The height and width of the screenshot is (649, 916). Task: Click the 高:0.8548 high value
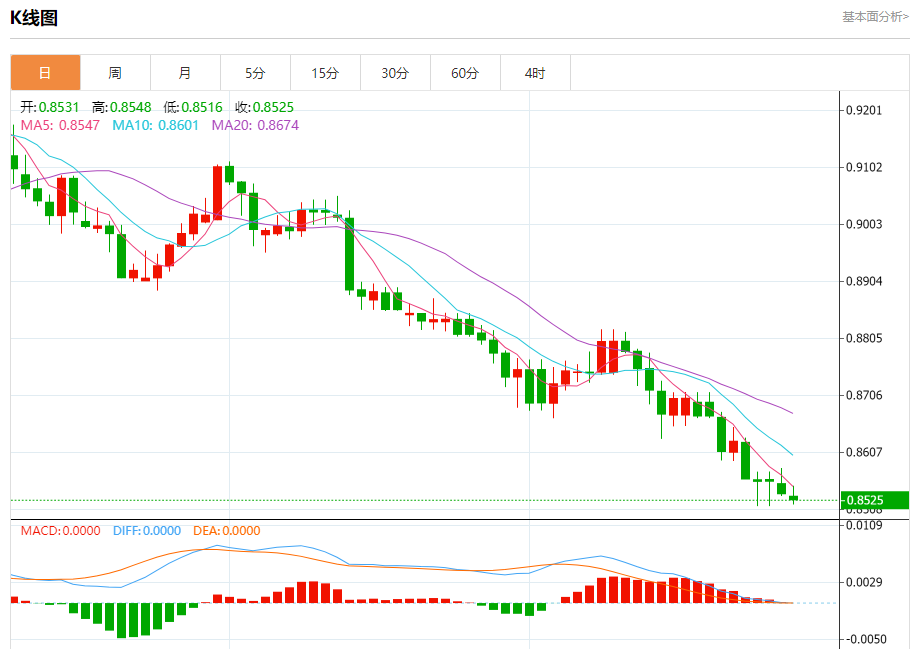tap(122, 107)
